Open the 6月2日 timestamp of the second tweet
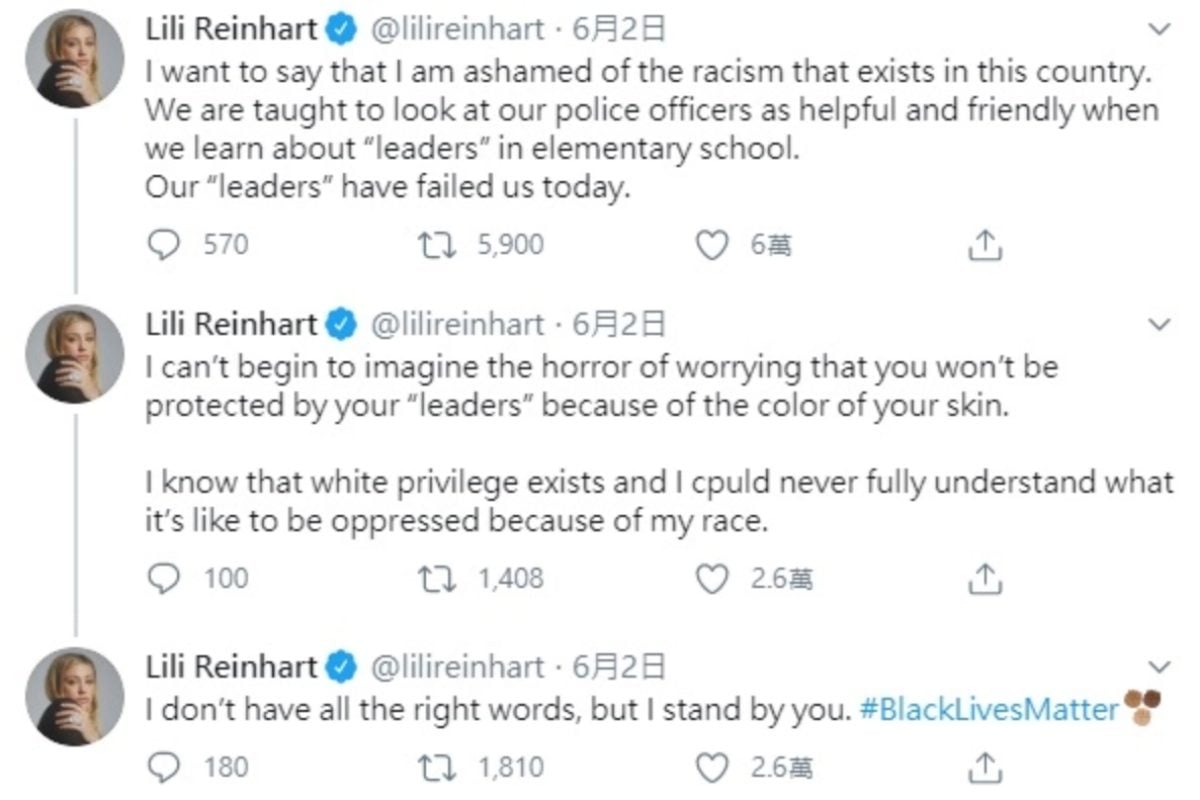 point(619,325)
